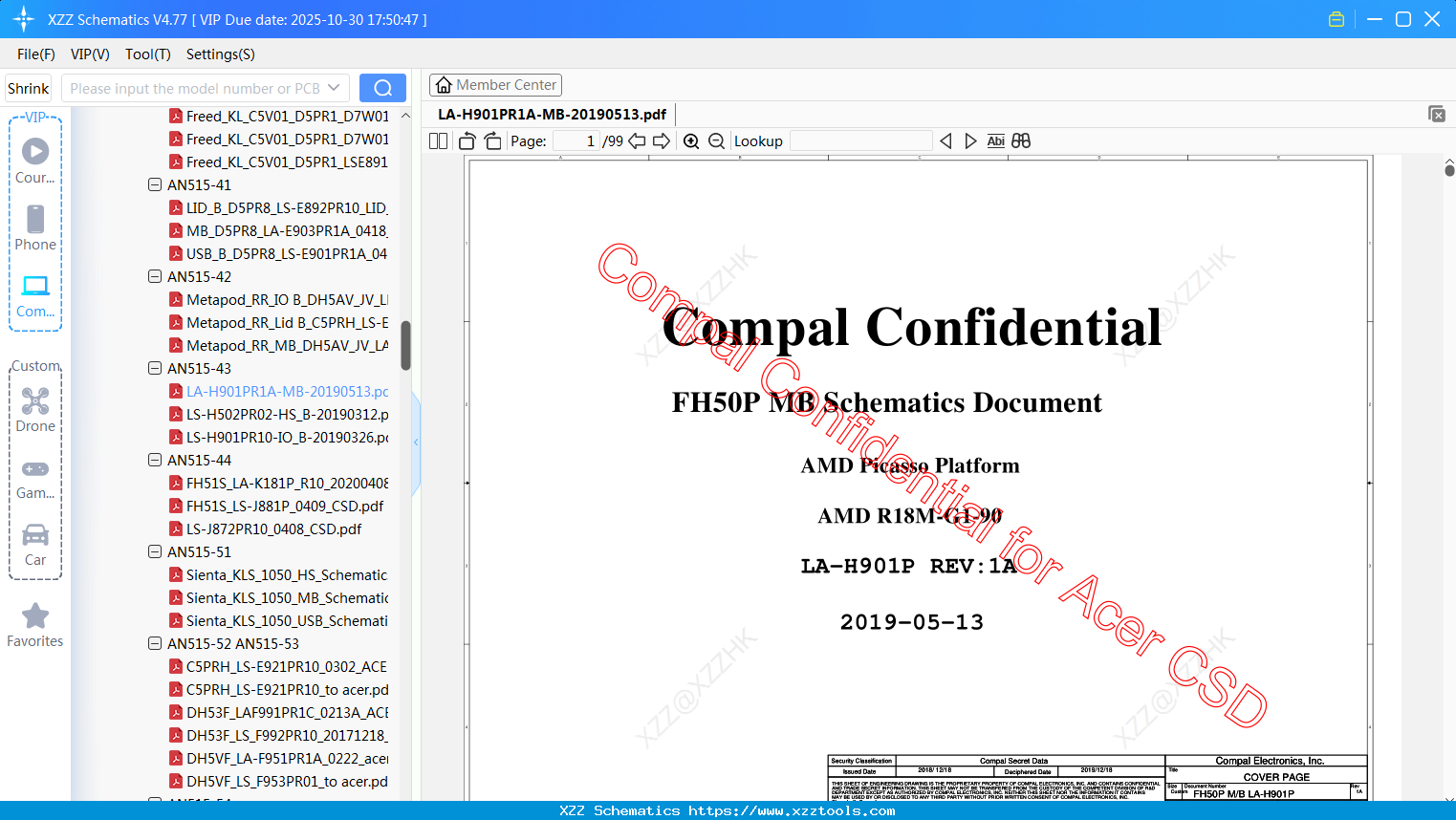Collapse the AN515-51 tree group
Image resolution: width=1456 pixels, height=820 pixels.
tap(155, 551)
